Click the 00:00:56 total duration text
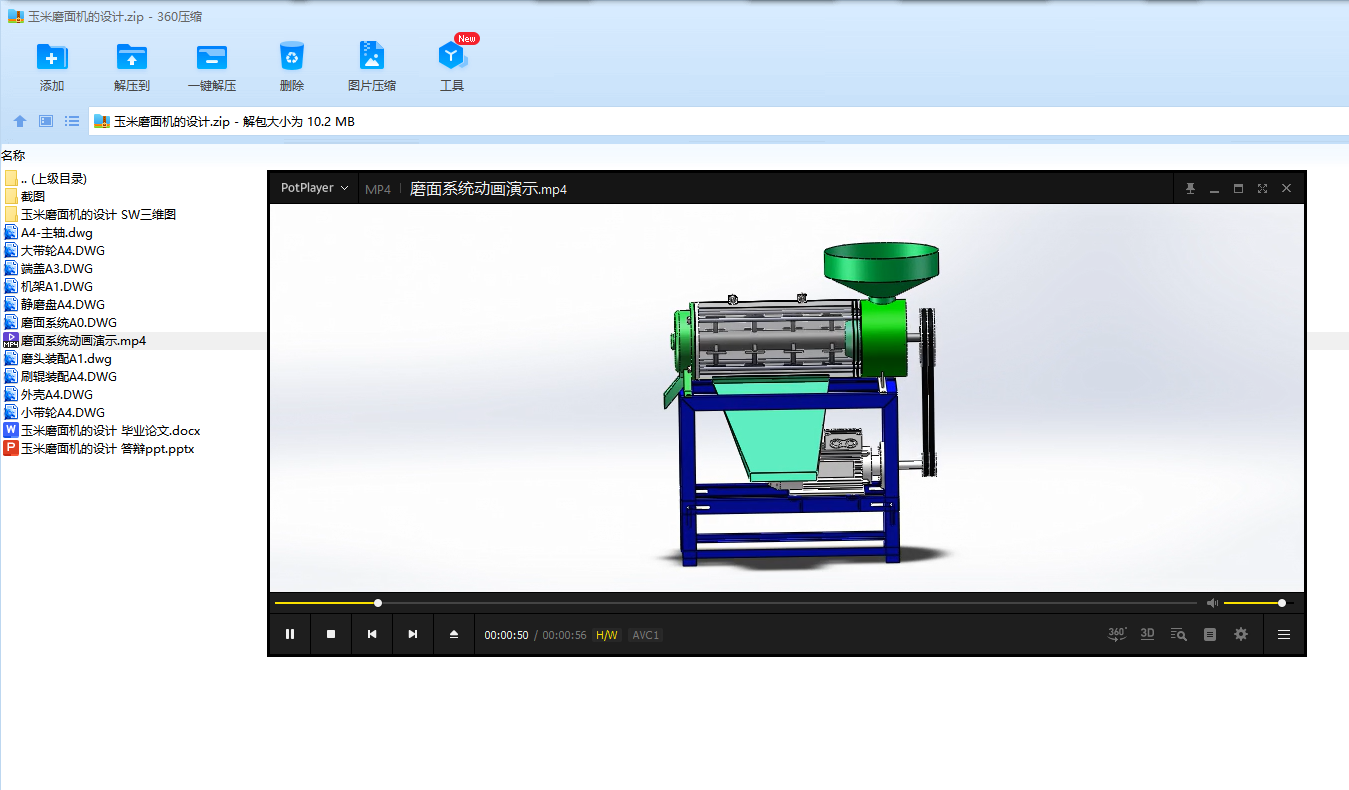This screenshot has height=790, width=1349. click(x=564, y=635)
